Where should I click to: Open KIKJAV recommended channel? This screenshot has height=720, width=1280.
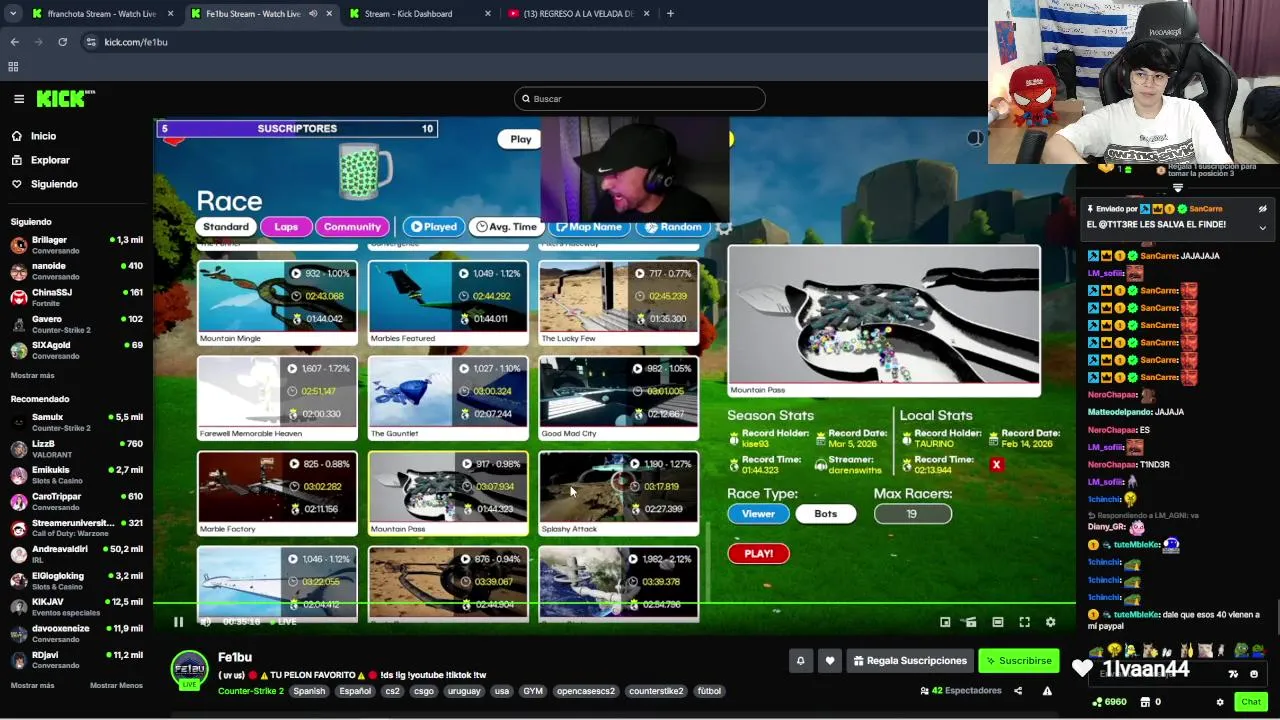(x=76, y=607)
